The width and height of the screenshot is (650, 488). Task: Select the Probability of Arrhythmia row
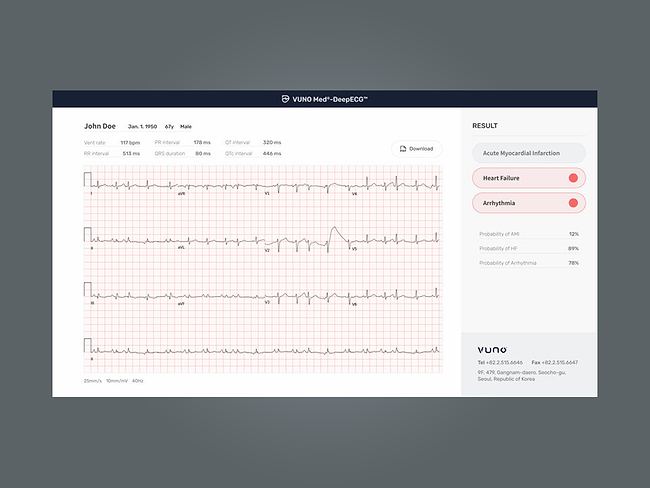pyautogui.click(x=528, y=263)
